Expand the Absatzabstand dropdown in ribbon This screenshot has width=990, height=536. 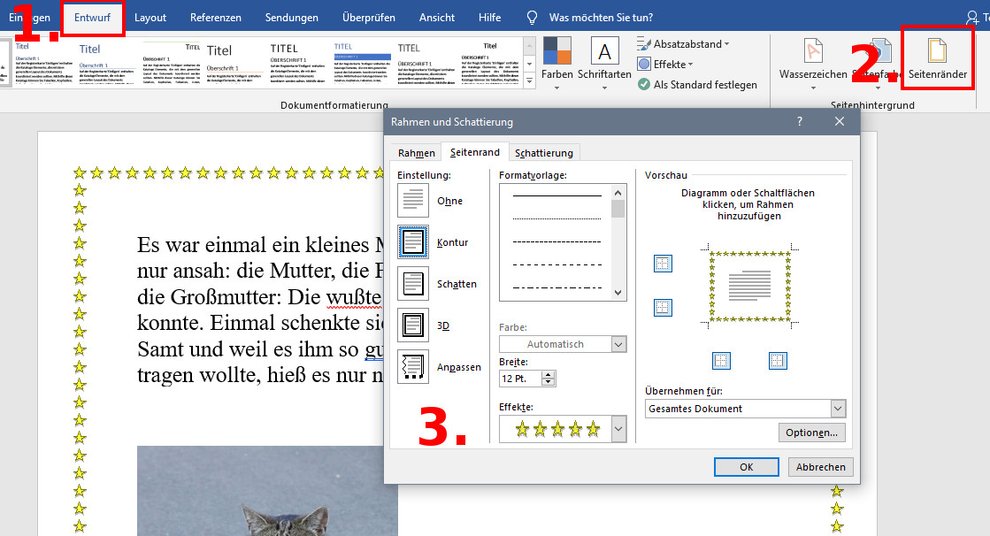(727, 44)
